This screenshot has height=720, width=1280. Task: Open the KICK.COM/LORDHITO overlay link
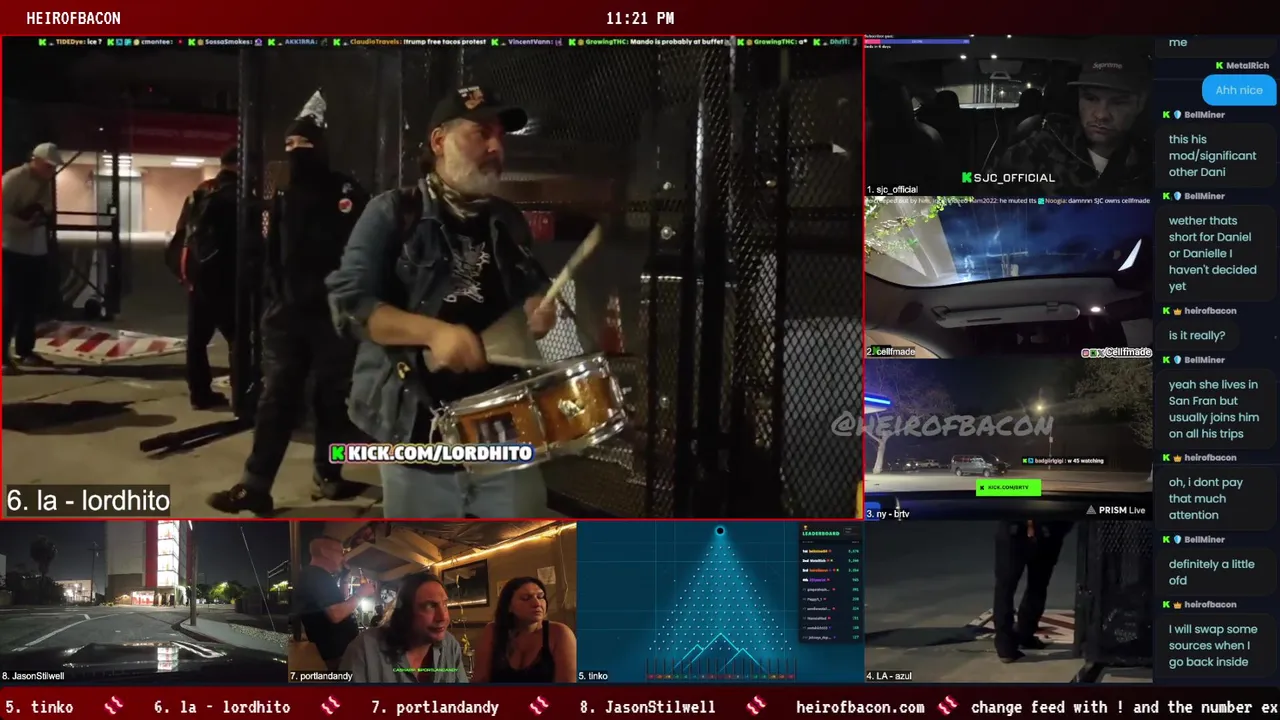[x=432, y=453]
